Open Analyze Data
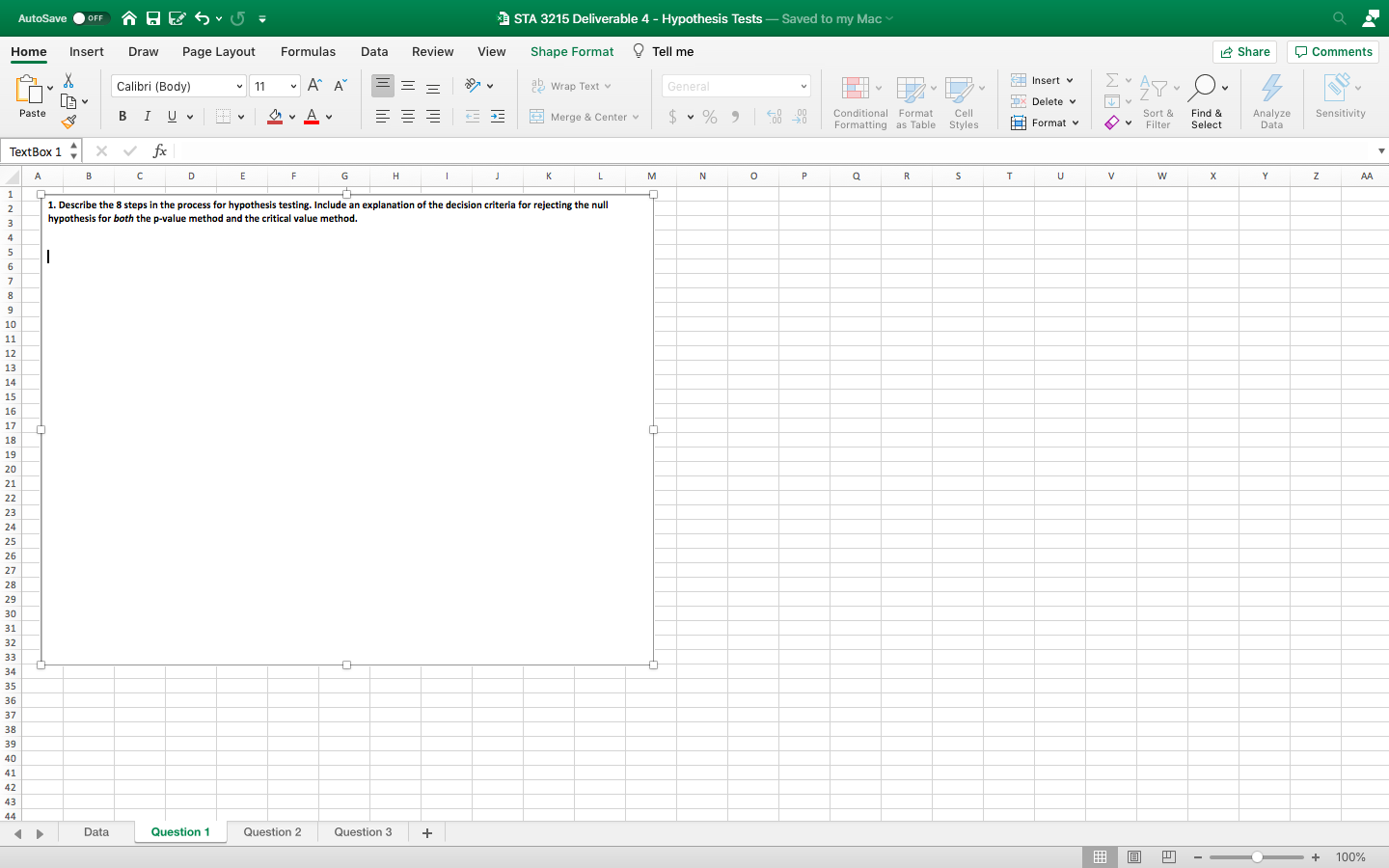Image resolution: width=1389 pixels, height=868 pixels. click(1272, 102)
